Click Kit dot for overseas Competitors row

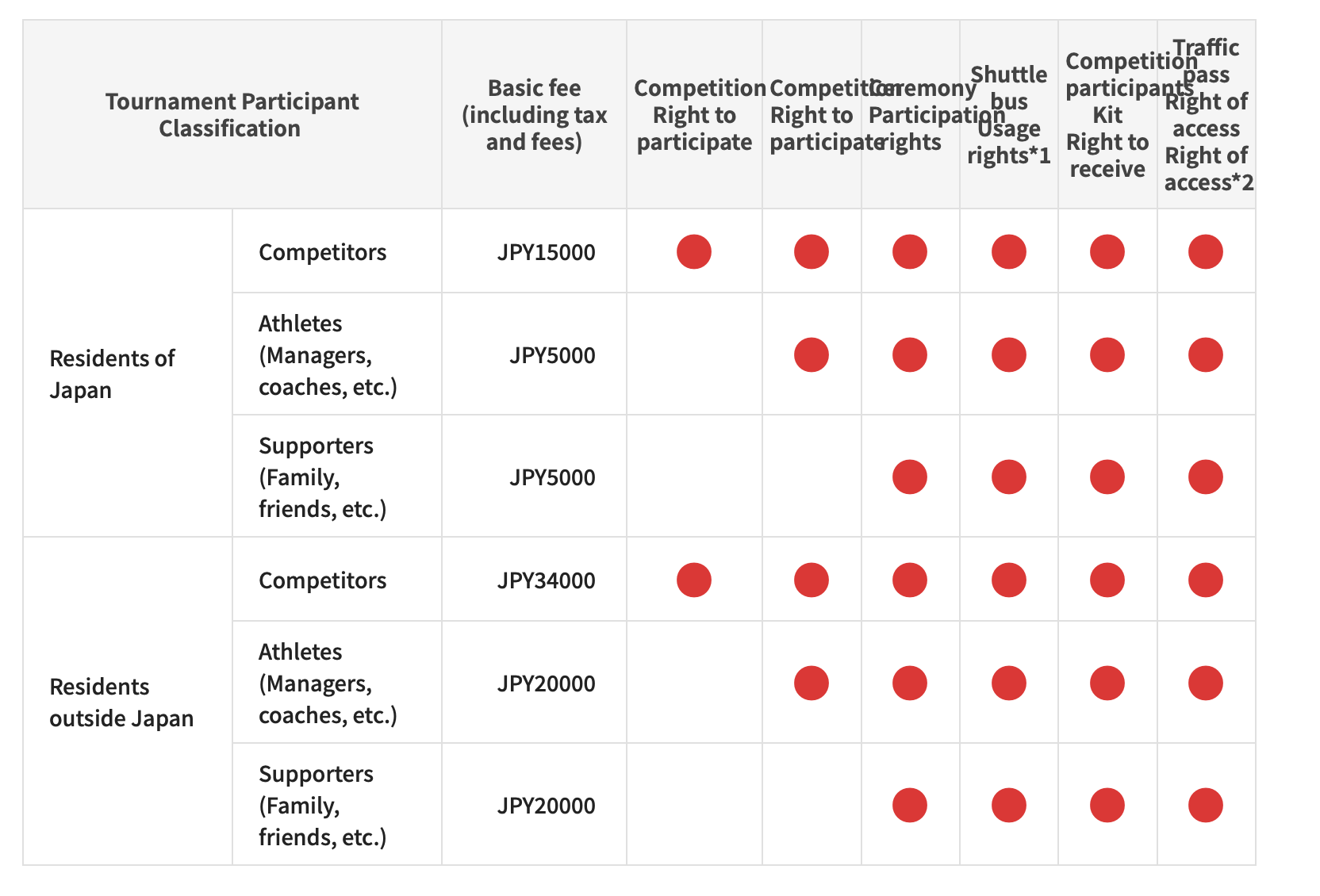coord(1107,580)
